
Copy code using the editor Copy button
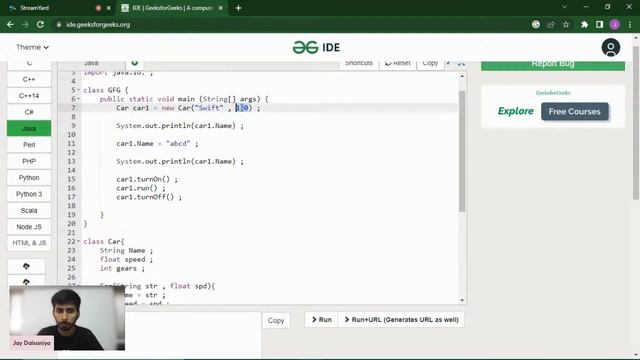(x=430, y=64)
